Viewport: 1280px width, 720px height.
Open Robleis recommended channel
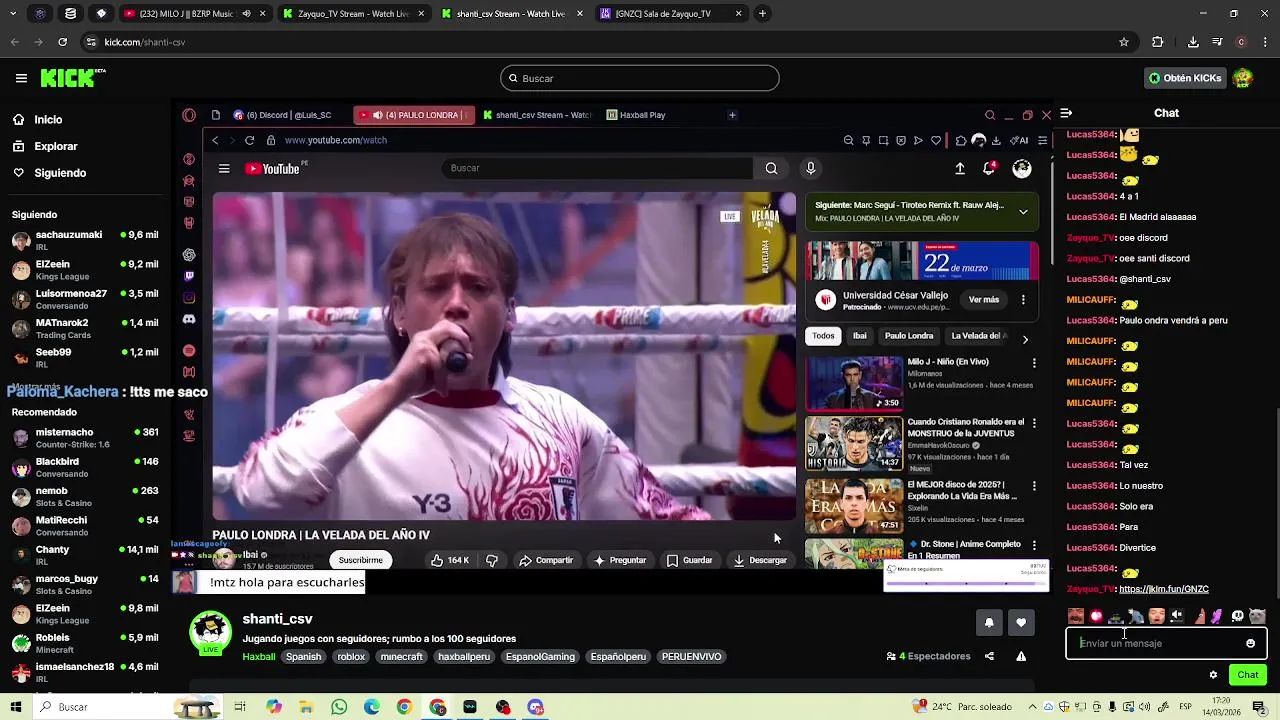tap(85, 643)
